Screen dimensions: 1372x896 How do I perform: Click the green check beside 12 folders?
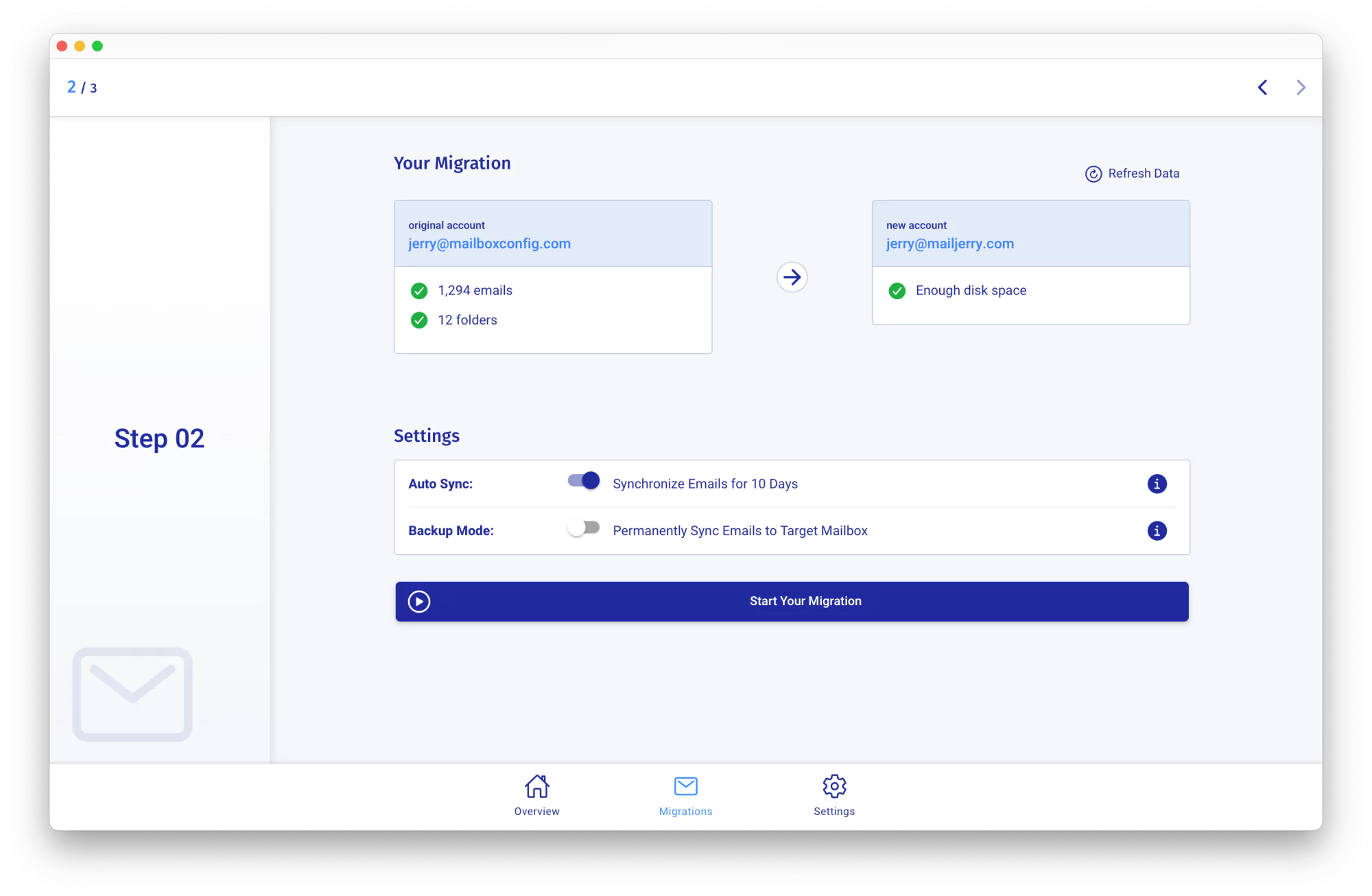coord(419,320)
